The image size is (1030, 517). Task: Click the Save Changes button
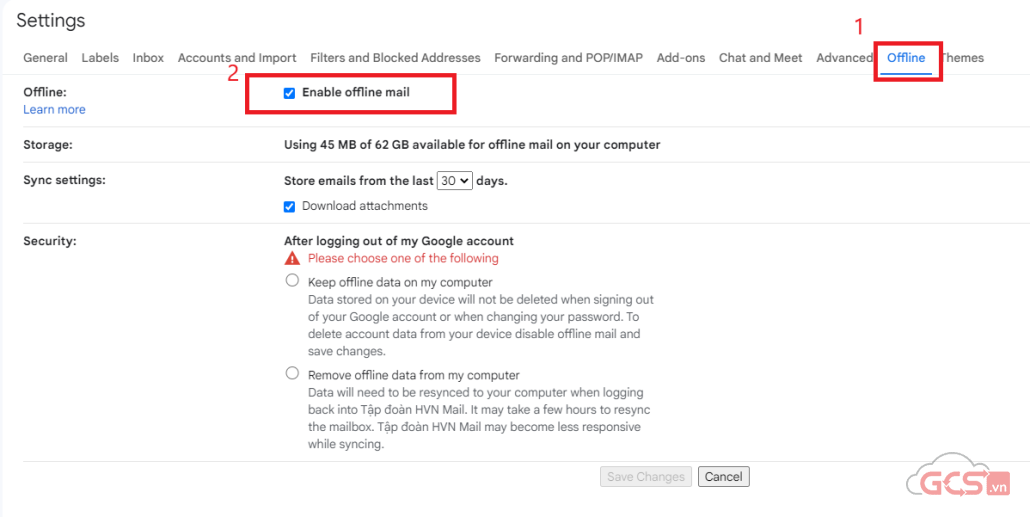646,477
